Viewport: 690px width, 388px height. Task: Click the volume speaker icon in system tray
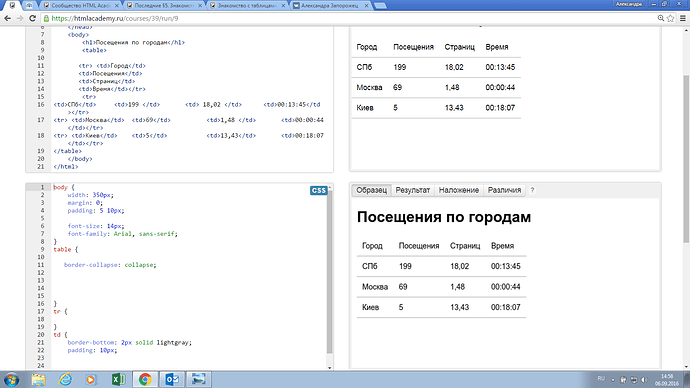pyautogui.click(x=644, y=380)
